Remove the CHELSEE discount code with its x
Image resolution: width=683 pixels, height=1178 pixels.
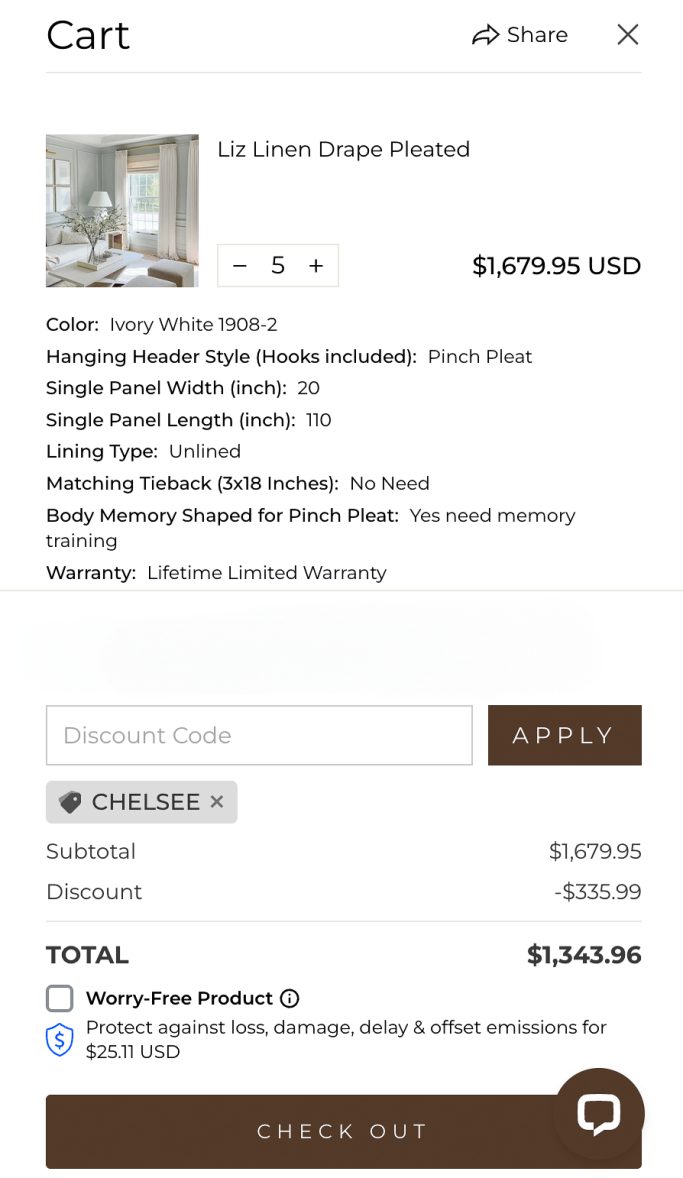pyautogui.click(x=217, y=801)
